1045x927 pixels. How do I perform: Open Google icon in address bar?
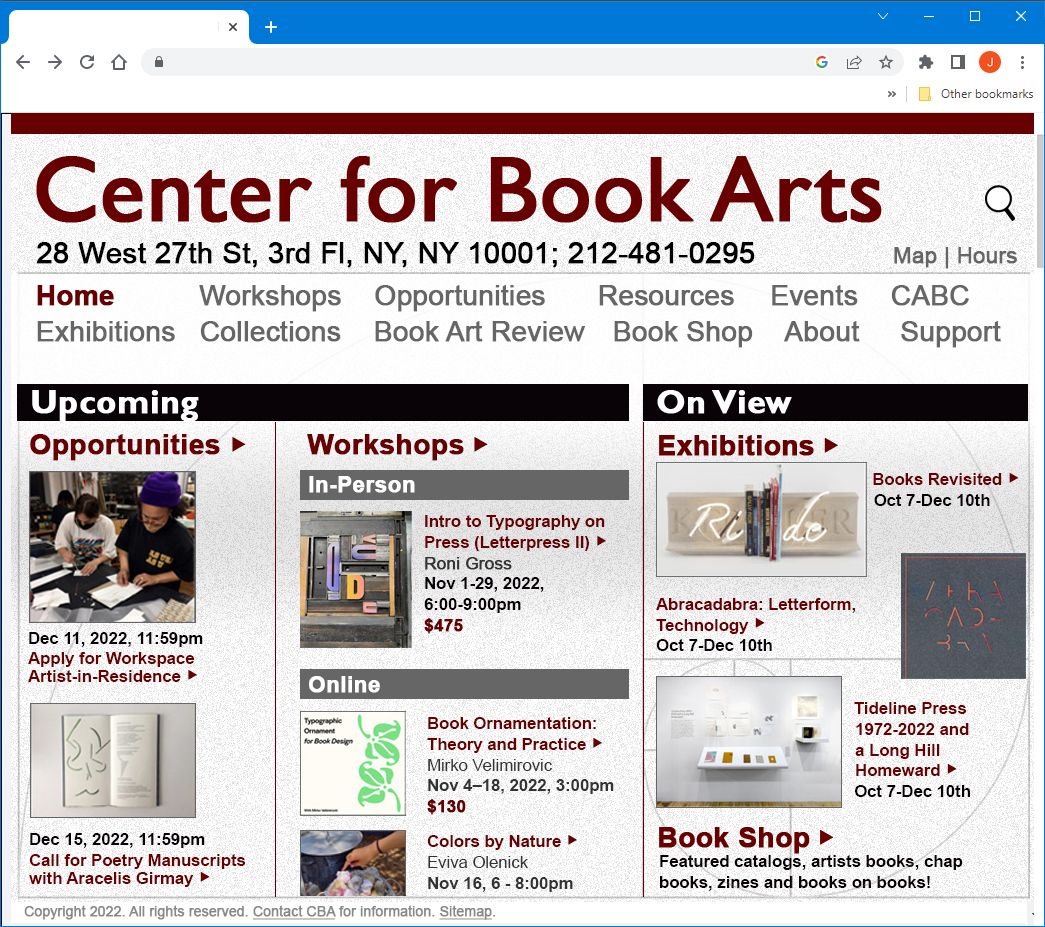pos(822,62)
